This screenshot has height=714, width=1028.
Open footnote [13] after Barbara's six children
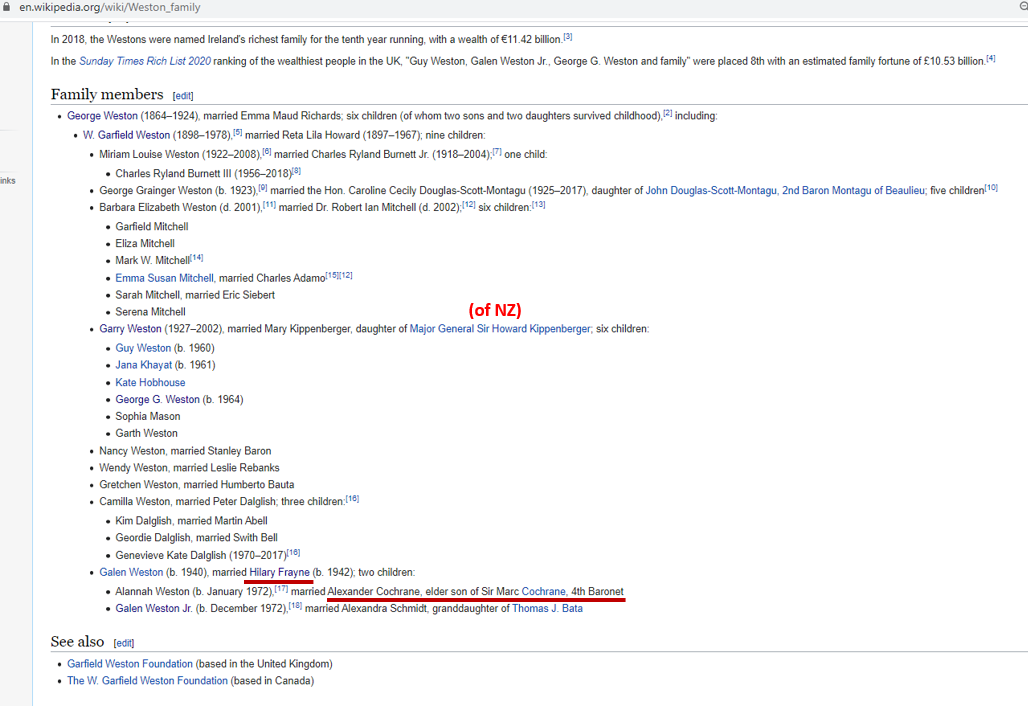538,205
